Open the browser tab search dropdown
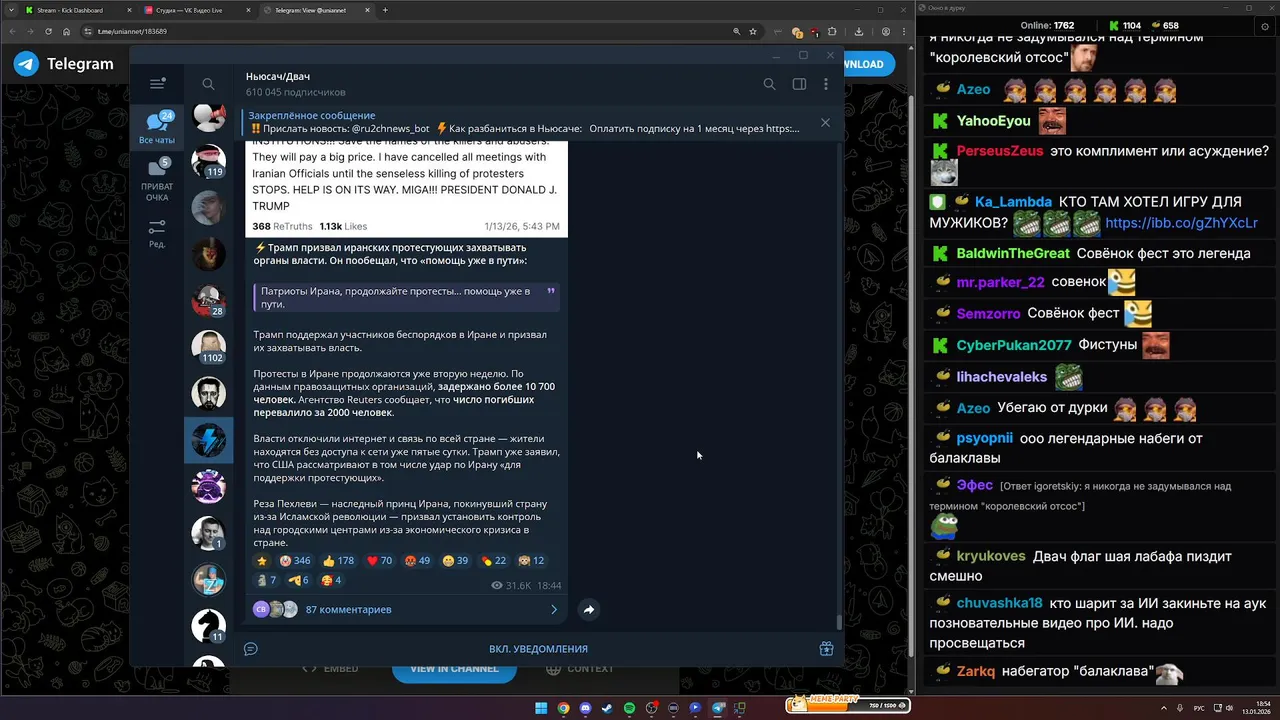 coord(11,10)
